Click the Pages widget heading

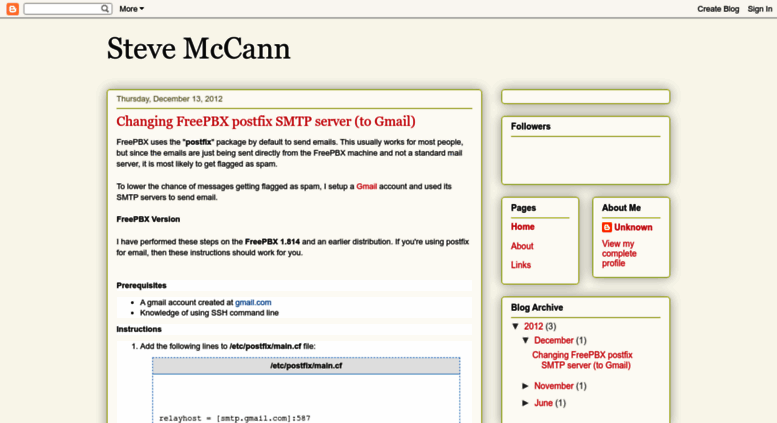pos(523,208)
